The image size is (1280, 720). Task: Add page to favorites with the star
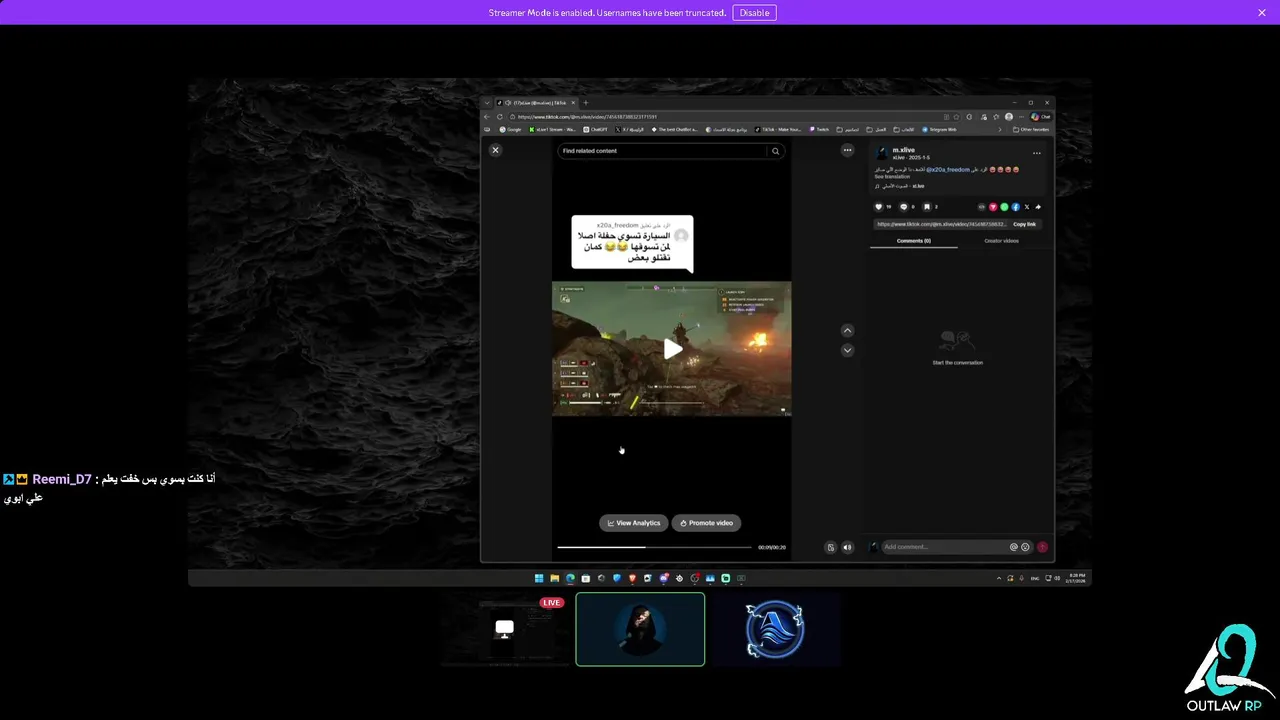click(956, 117)
